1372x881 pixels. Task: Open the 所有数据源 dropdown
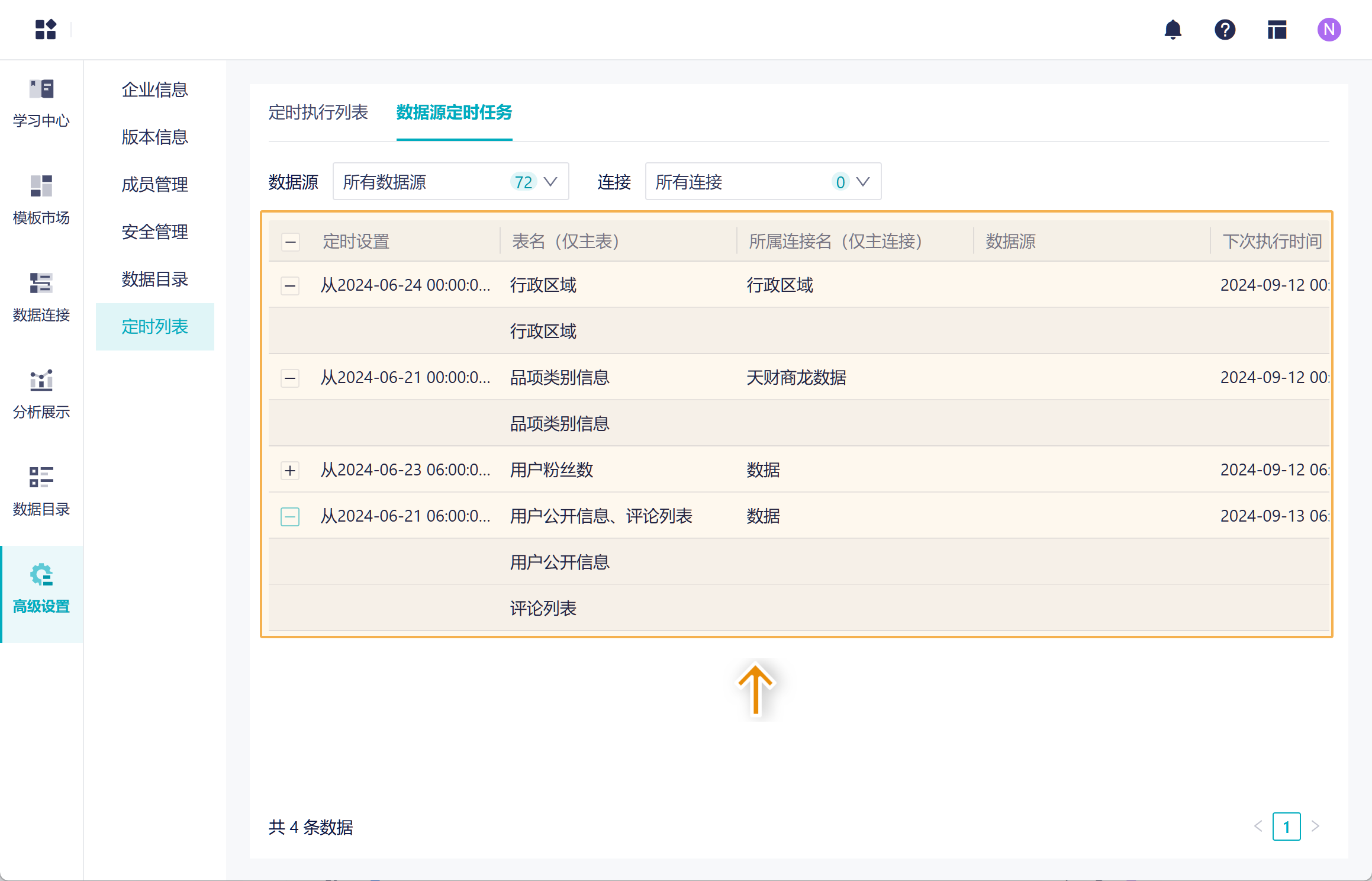pyautogui.click(x=450, y=182)
